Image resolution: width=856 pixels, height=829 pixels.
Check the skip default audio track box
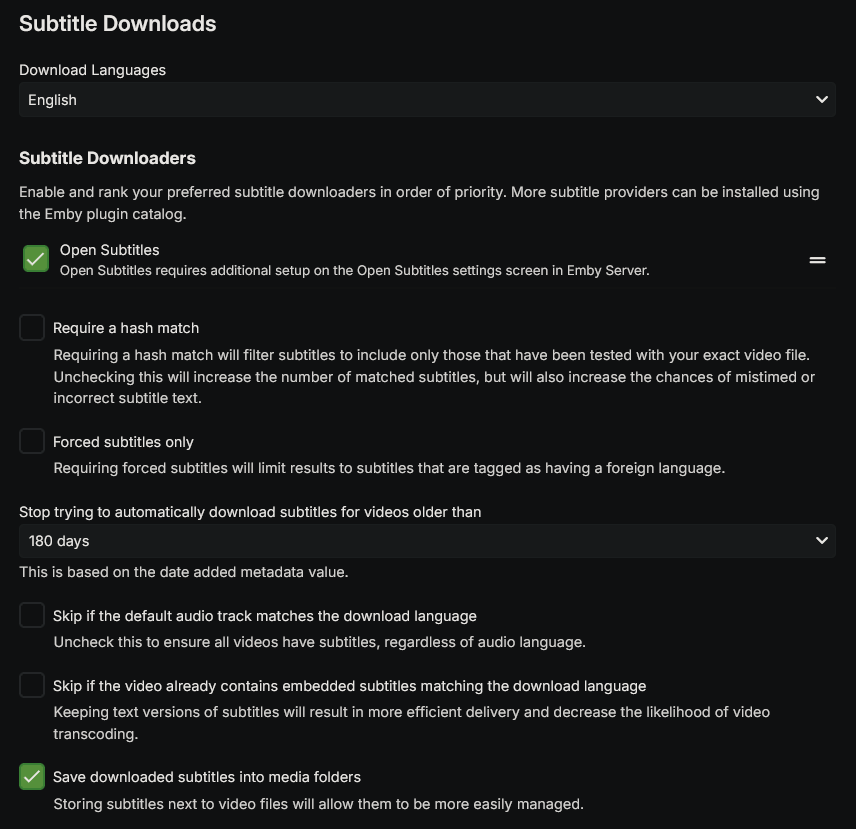coord(32,615)
